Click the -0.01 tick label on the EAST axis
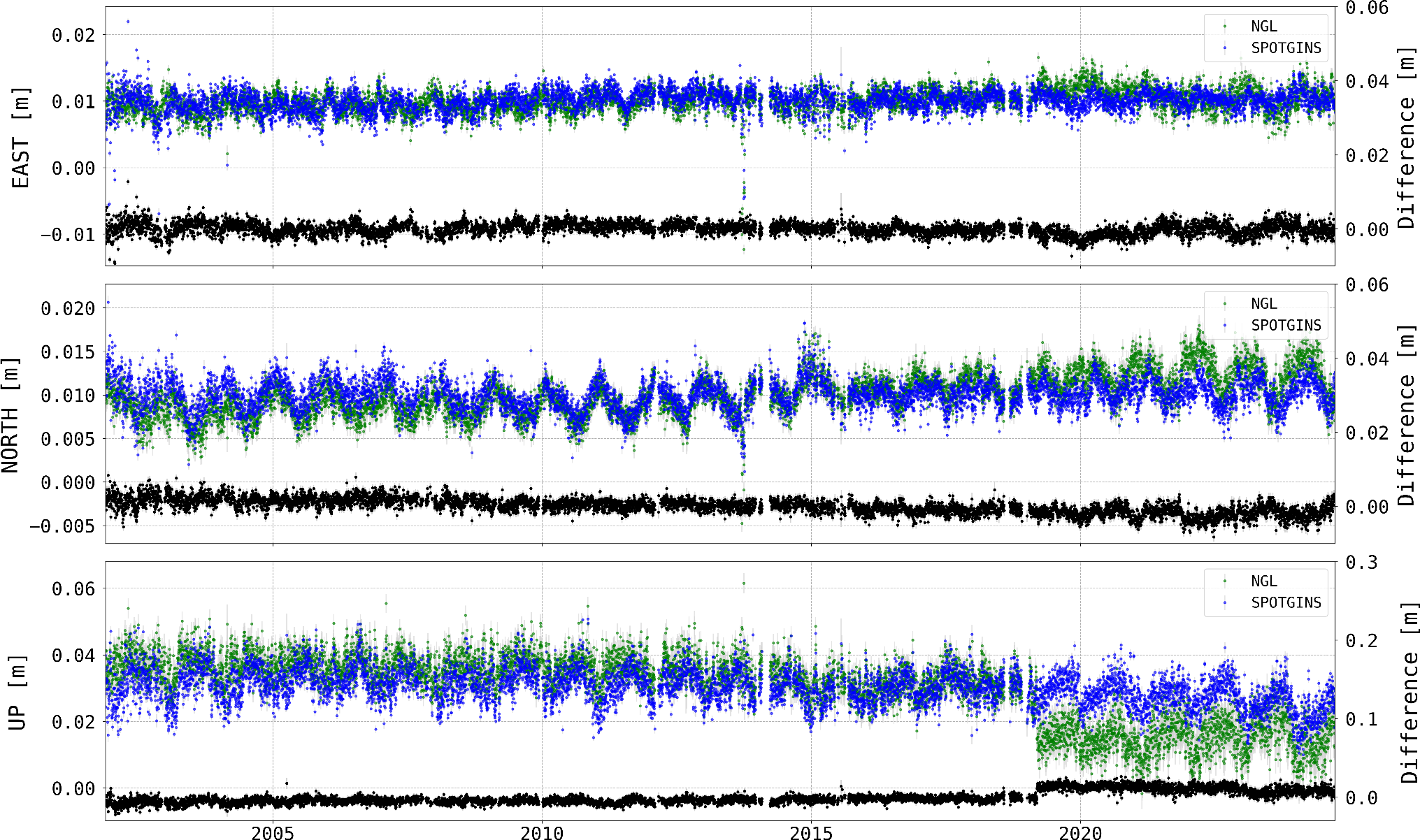The height and width of the screenshot is (840, 1420). pyautogui.click(x=67, y=235)
